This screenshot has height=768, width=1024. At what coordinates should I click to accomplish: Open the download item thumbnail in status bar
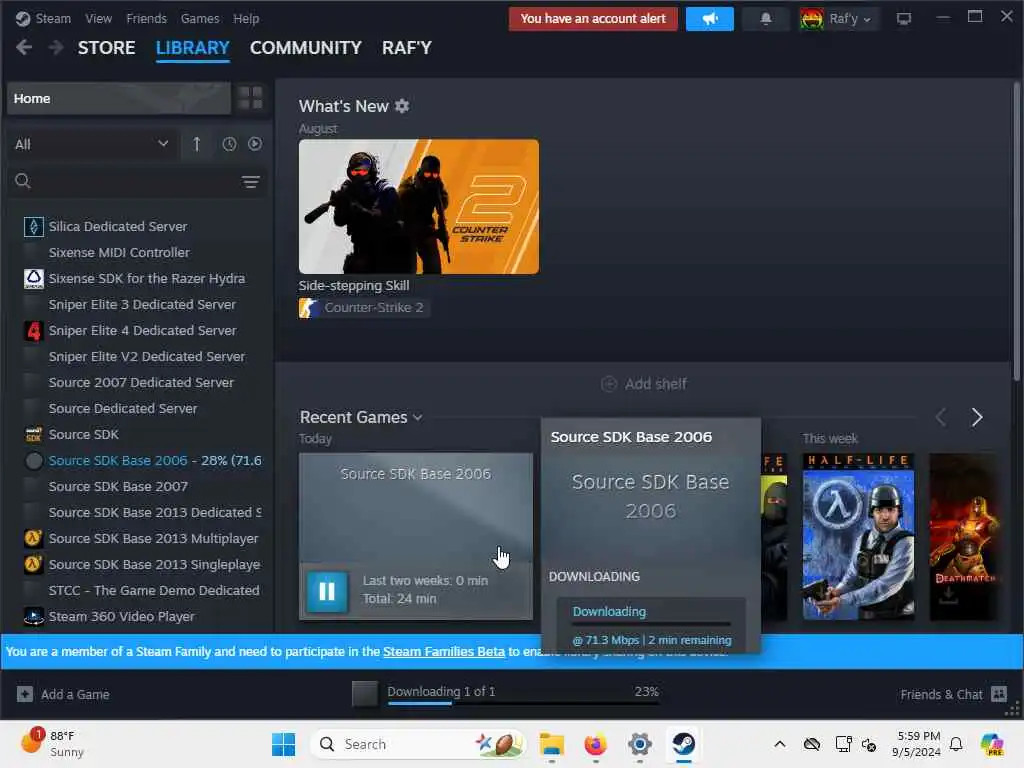(x=364, y=694)
